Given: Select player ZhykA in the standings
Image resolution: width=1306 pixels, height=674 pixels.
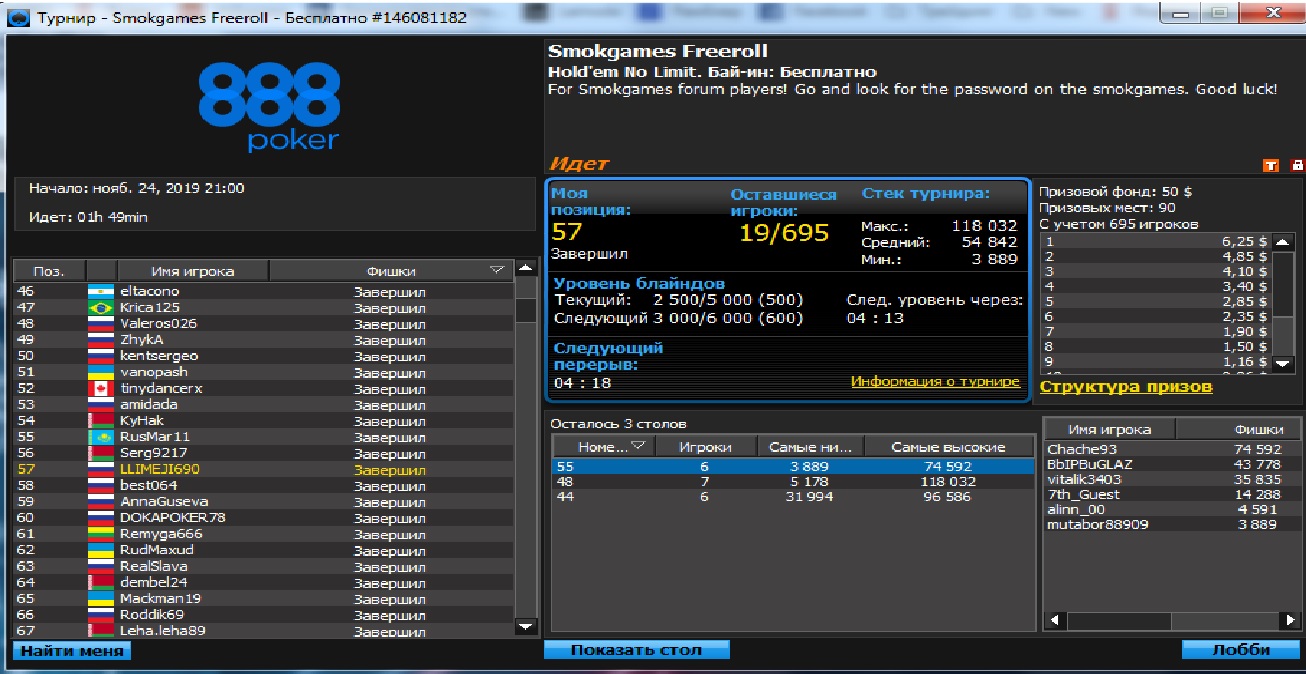Looking at the screenshot, I should point(263,340).
